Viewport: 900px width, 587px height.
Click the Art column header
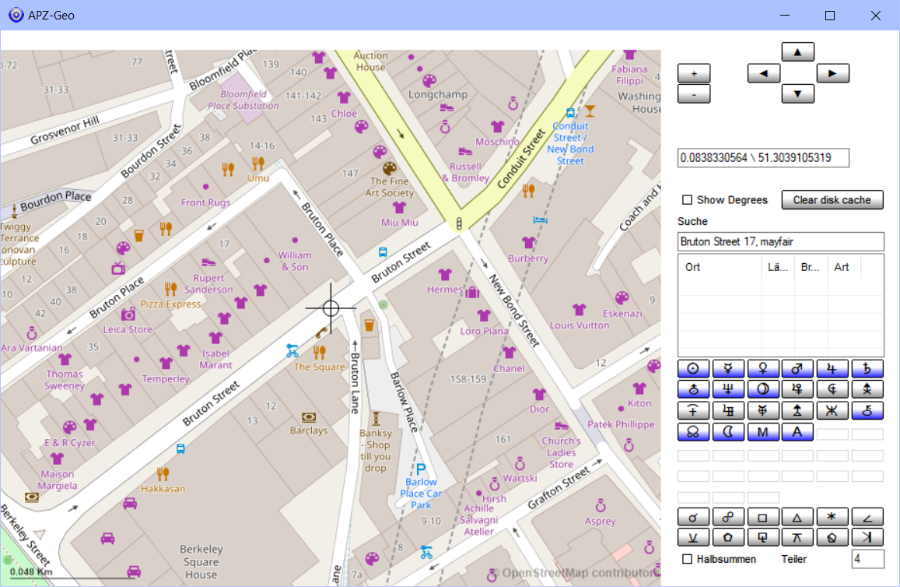(x=844, y=267)
